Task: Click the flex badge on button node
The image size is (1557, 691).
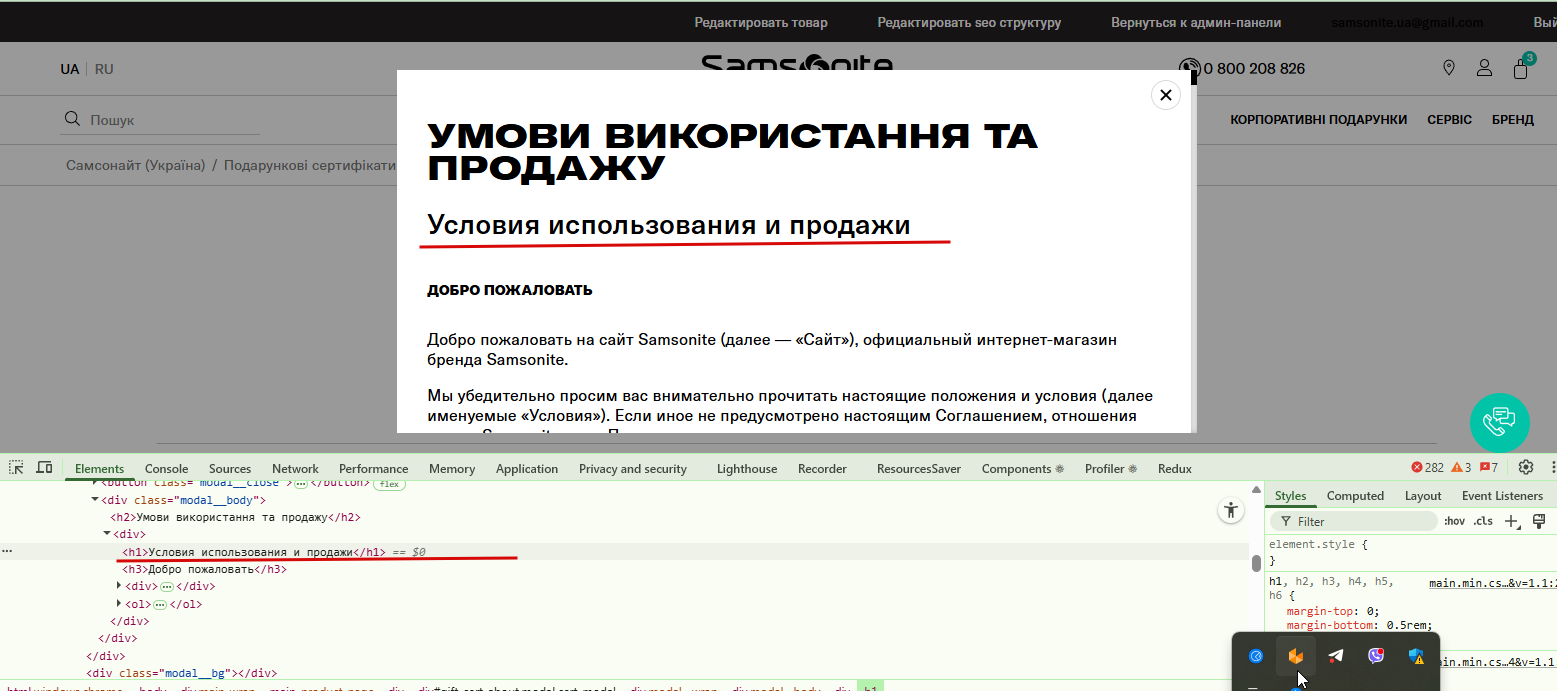Action: point(389,484)
